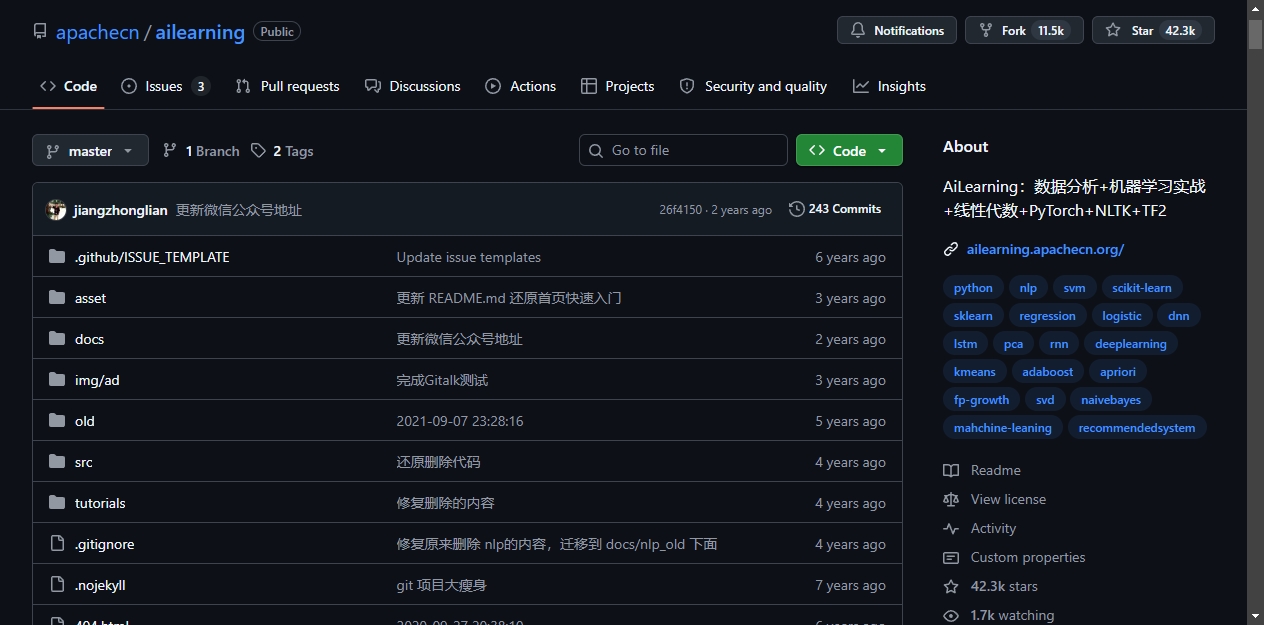
Task: Select the deeplearning topic tag
Action: click(x=1131, y=344)
